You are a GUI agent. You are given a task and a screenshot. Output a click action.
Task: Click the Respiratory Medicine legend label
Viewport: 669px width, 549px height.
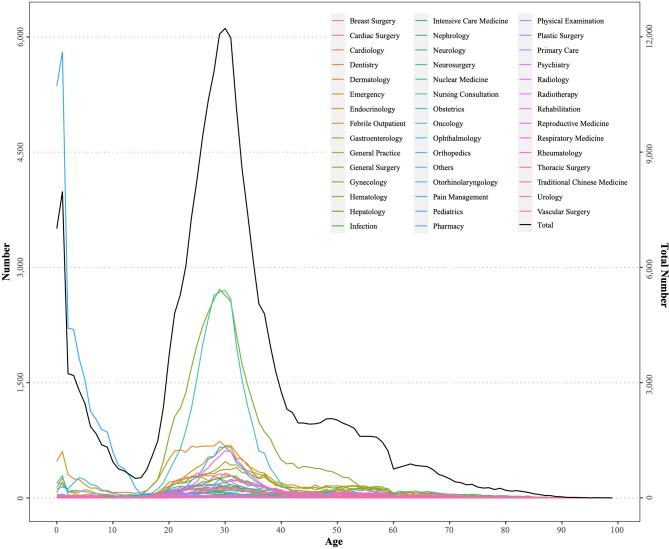pos(570,138)
